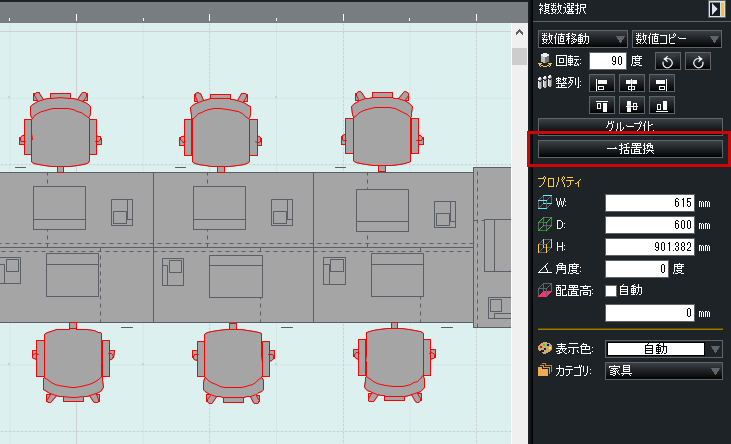Select the top-left chair in canvas
Screen dimensions: 731x444
tap(60, 131)
